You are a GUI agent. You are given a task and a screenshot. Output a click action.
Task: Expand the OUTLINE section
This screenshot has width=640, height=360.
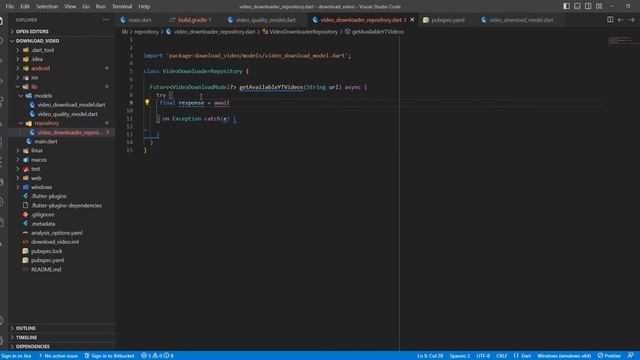point(25,328)
